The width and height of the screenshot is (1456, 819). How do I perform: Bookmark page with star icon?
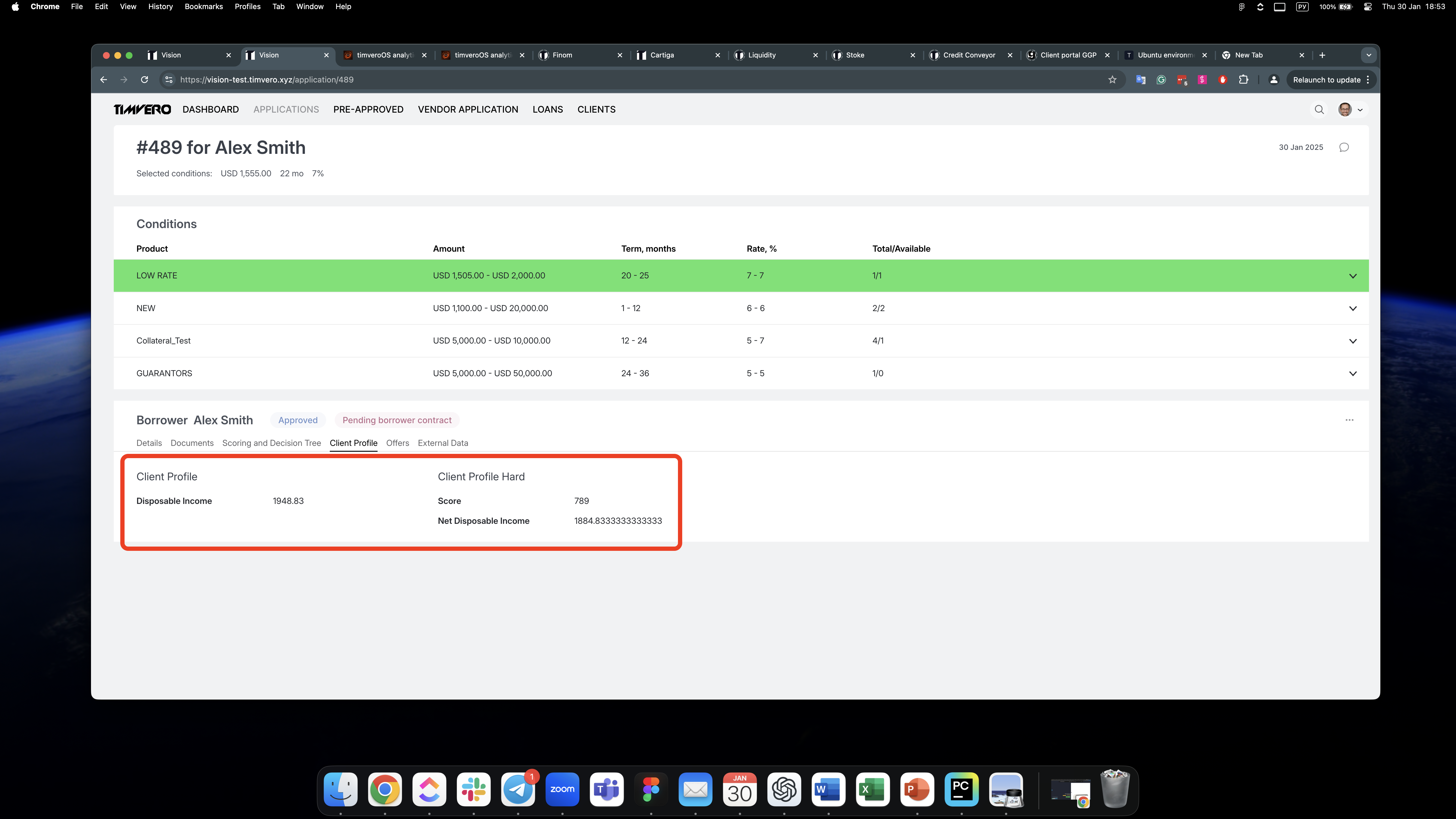tap(1112, 80)
